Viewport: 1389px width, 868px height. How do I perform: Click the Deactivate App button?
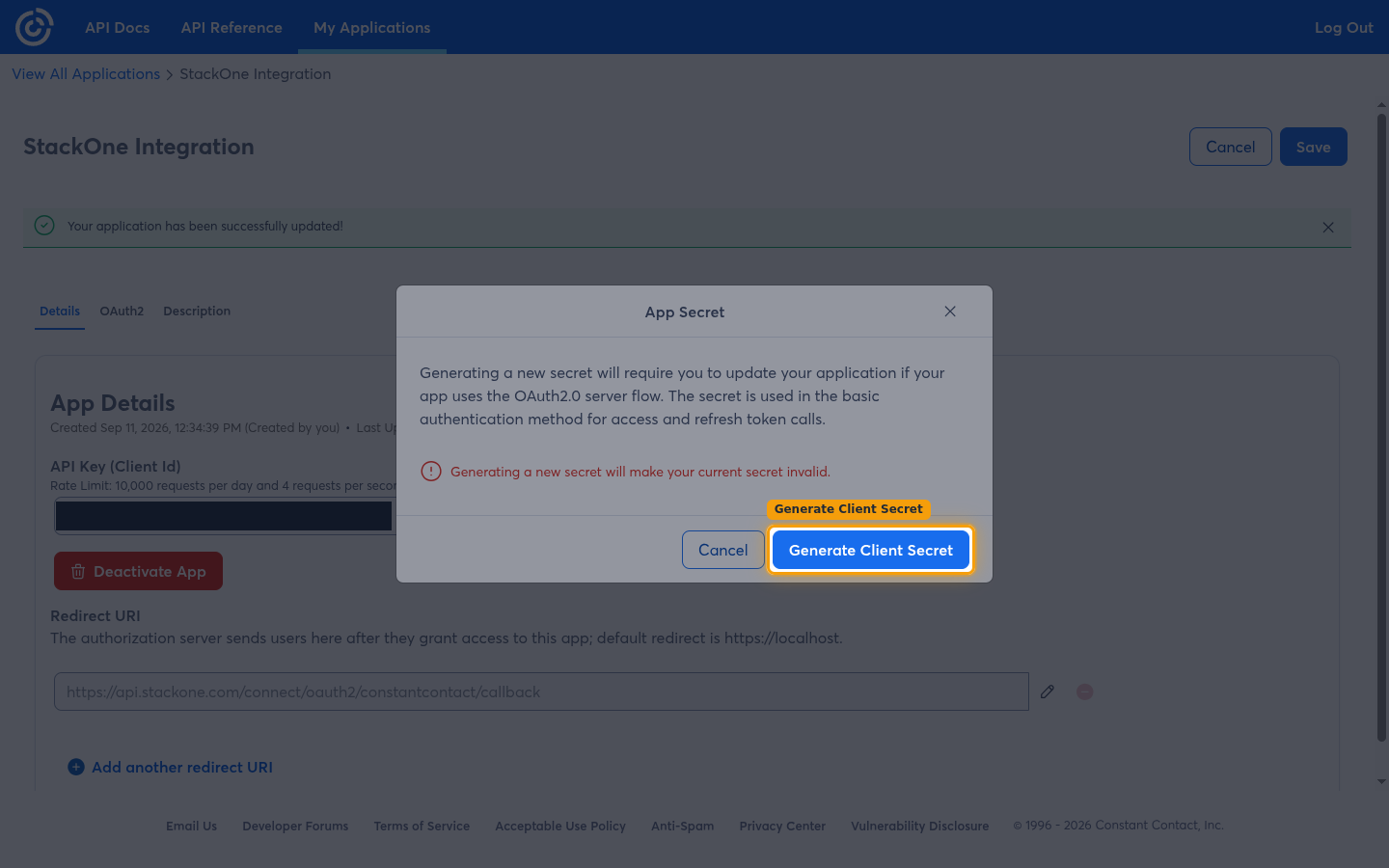tap(138, 571)
